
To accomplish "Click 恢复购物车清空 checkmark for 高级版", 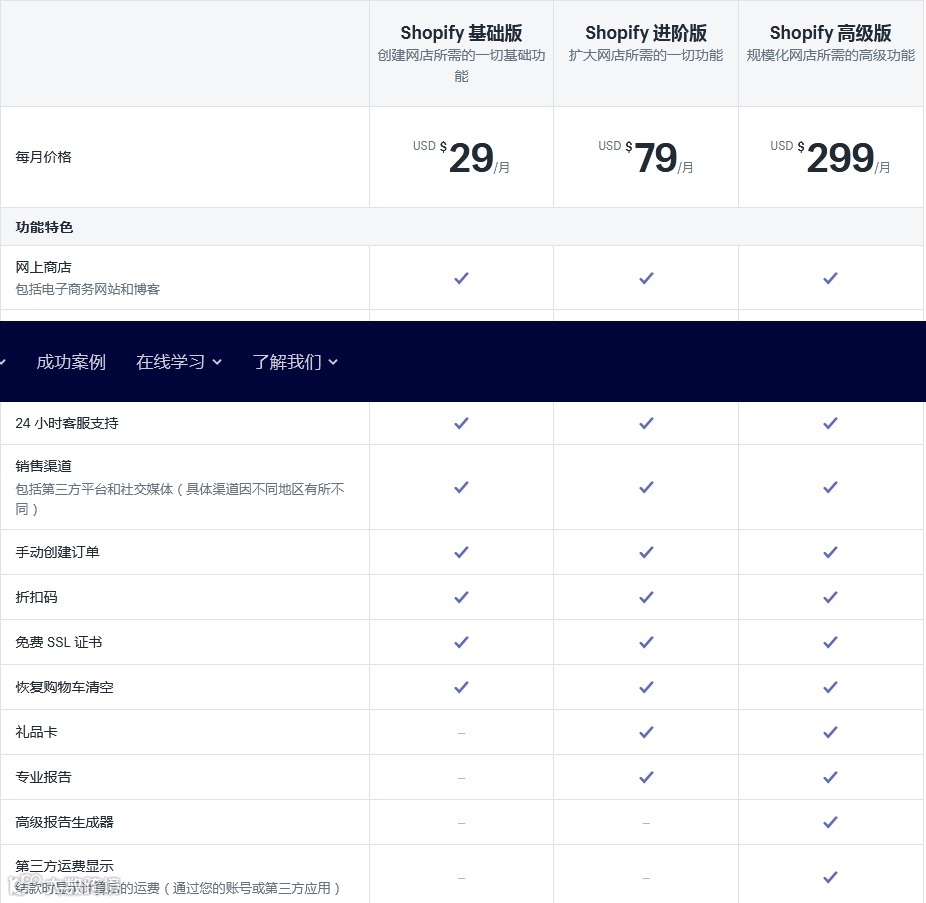I will pos(830,687).
